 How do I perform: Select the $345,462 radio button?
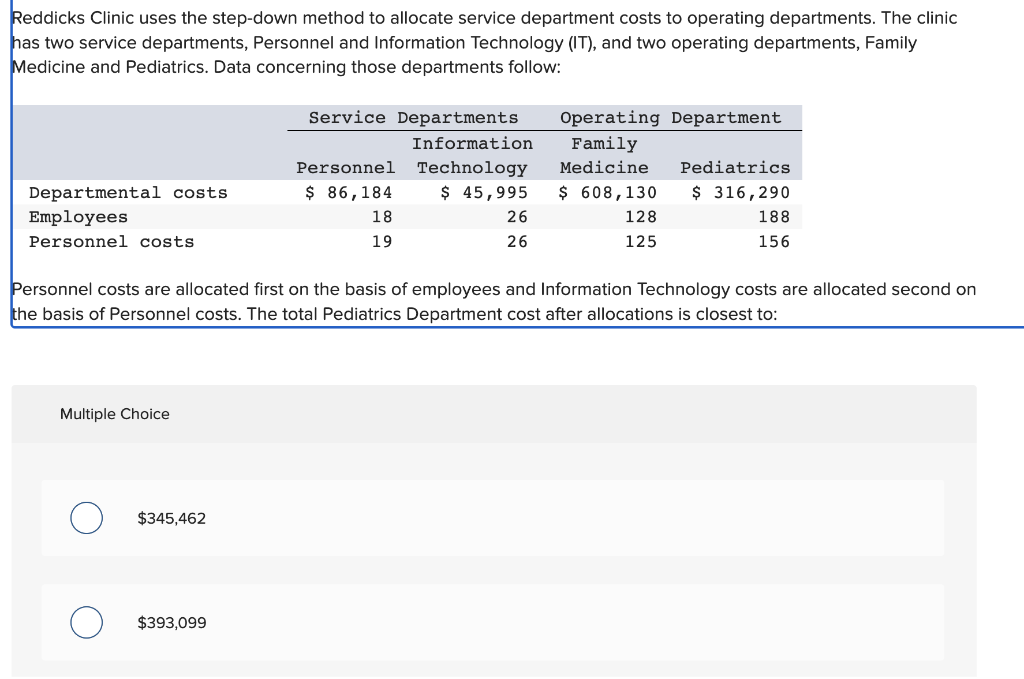[x=86, y=518]
